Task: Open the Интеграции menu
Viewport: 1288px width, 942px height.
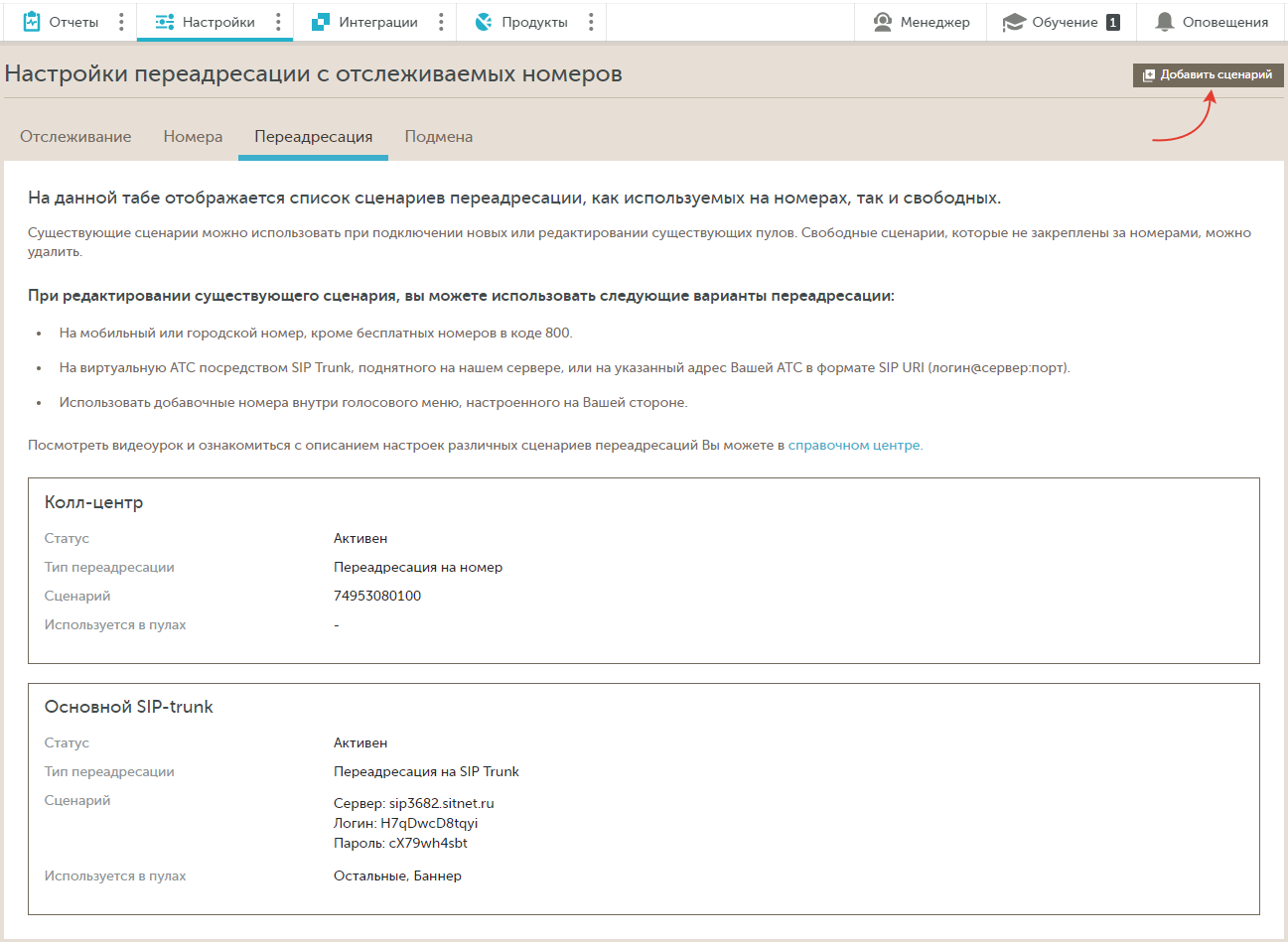Action: click(378, 22)
